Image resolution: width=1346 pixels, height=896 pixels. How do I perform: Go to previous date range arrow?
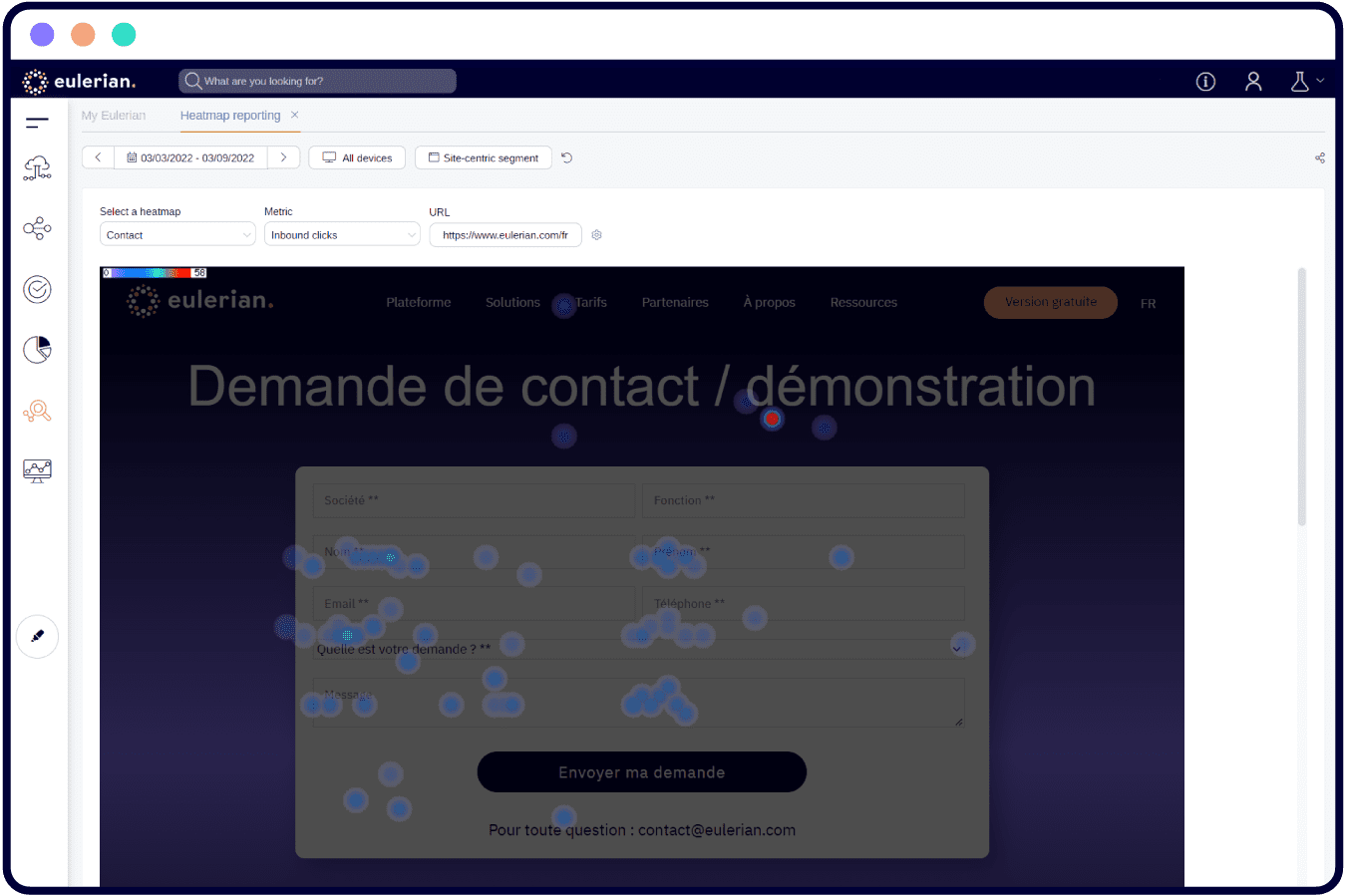pos(98,157)
